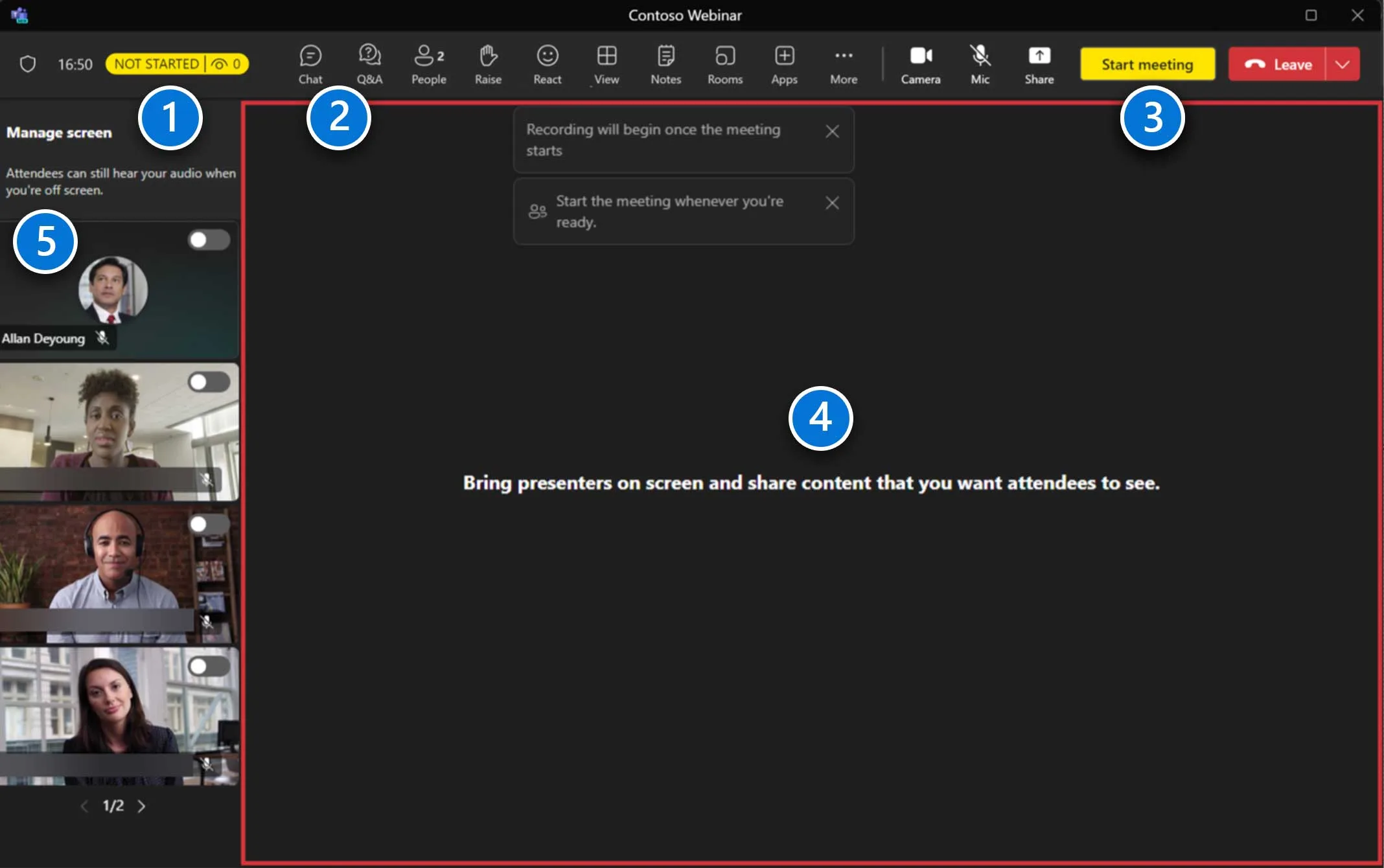Expand the Leave options dropdown arrow

1343,64
